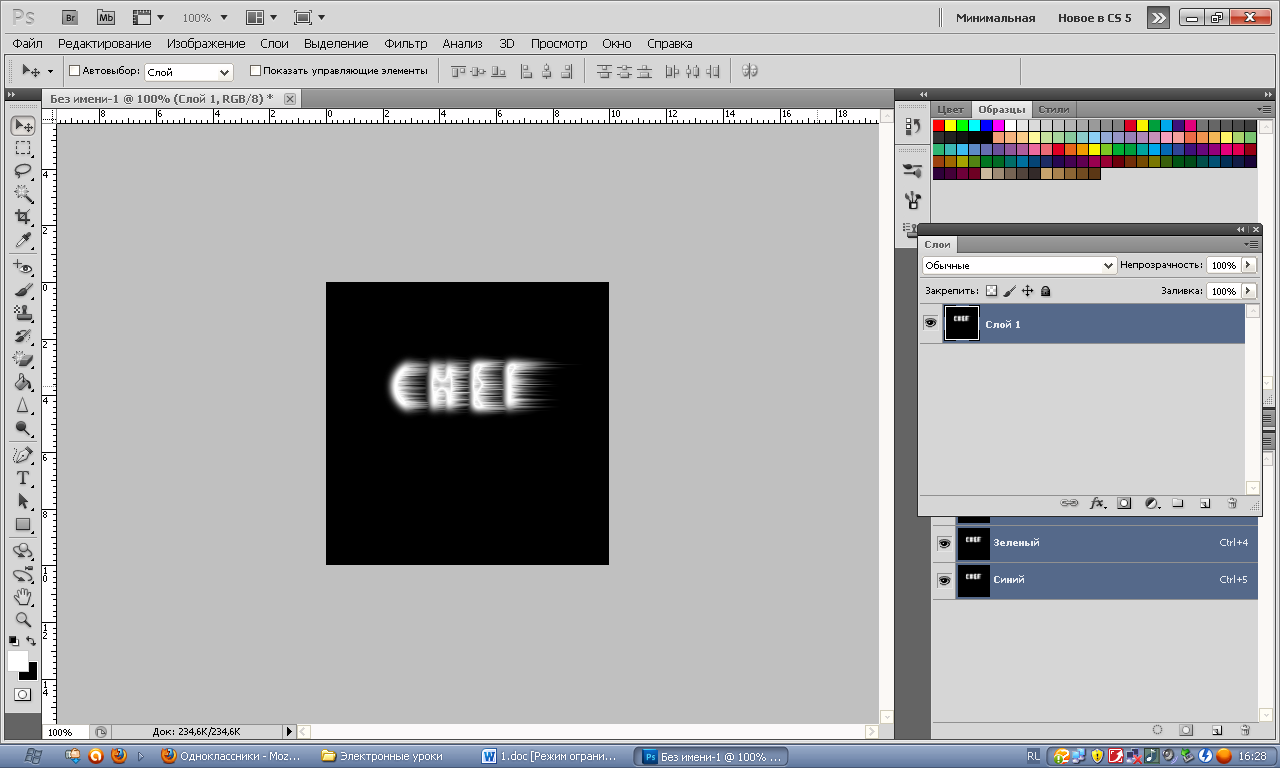Select the Horizontal Type tool

[23, 478]
